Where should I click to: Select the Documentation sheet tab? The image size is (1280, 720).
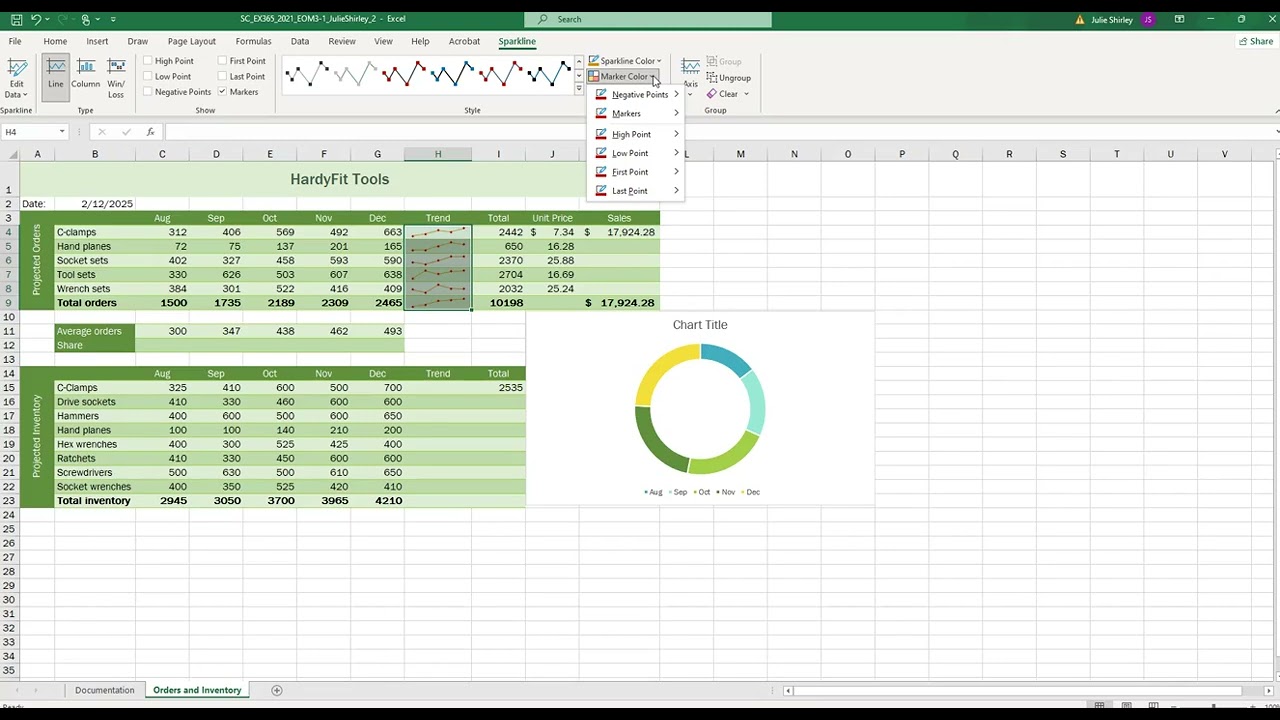[x=104, y=690]
